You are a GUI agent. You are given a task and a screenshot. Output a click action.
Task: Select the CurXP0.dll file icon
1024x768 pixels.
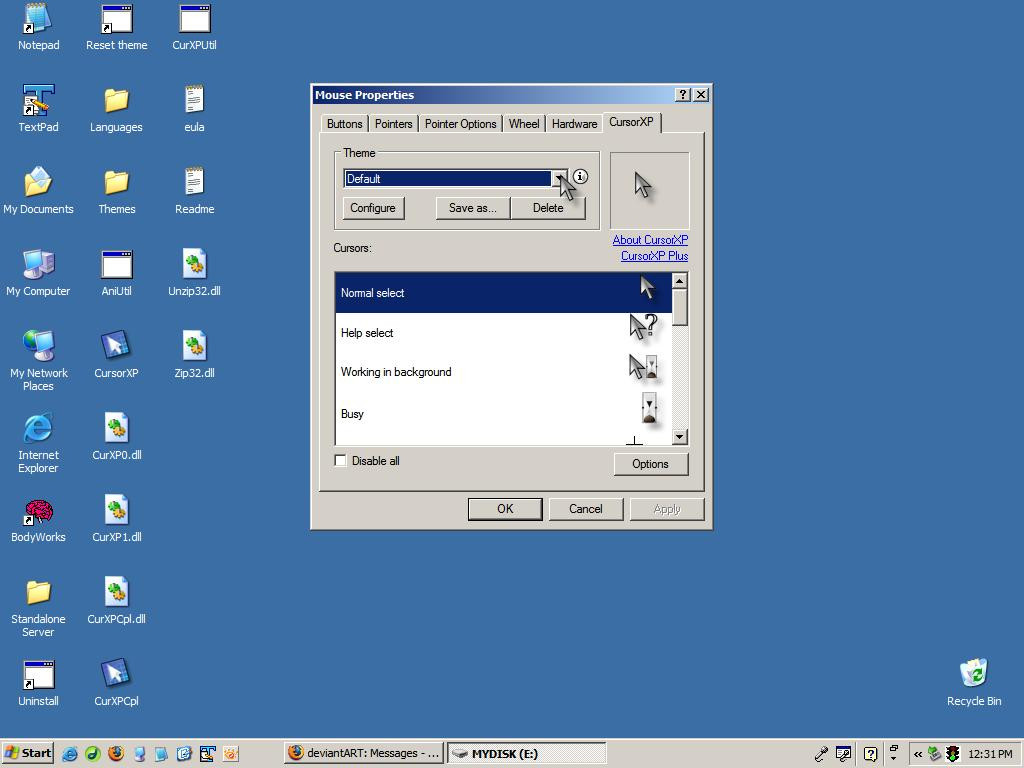[x=116, y=436]
